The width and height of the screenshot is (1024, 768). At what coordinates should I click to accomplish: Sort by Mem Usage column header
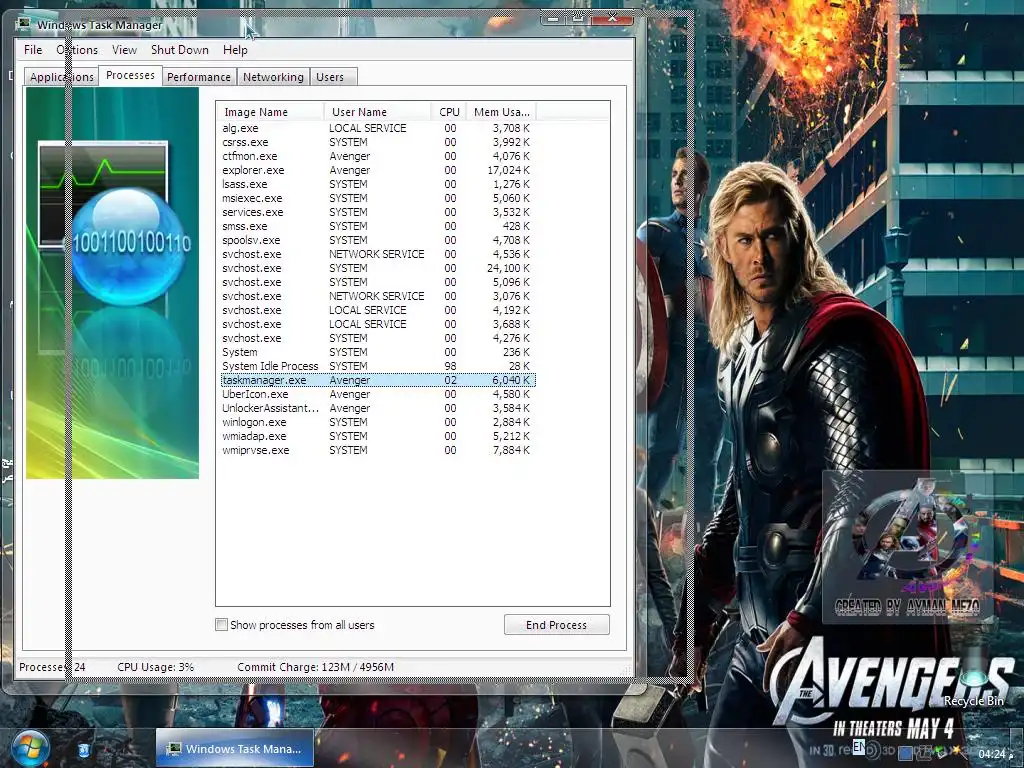tap(502, 112)
